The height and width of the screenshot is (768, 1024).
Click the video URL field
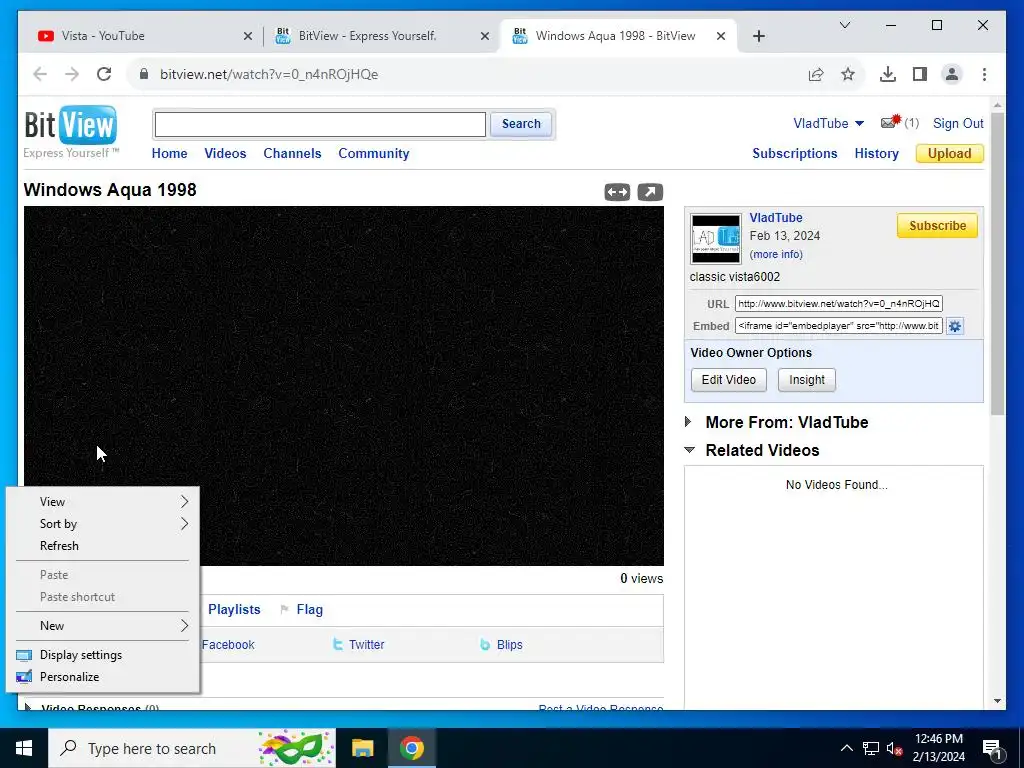tap(839, 304)
